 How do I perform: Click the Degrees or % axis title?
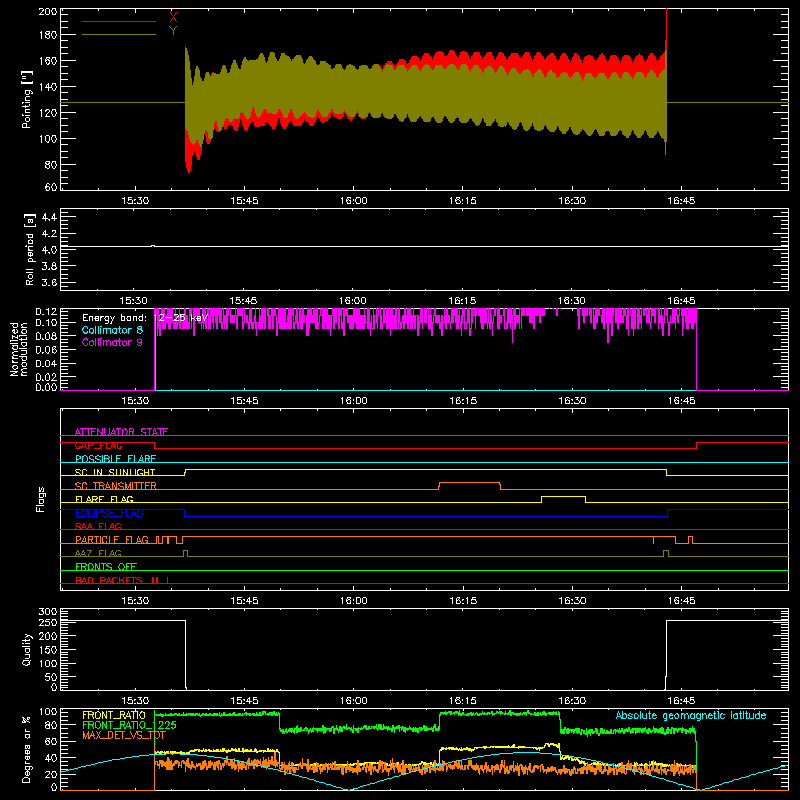click(27, 749)
